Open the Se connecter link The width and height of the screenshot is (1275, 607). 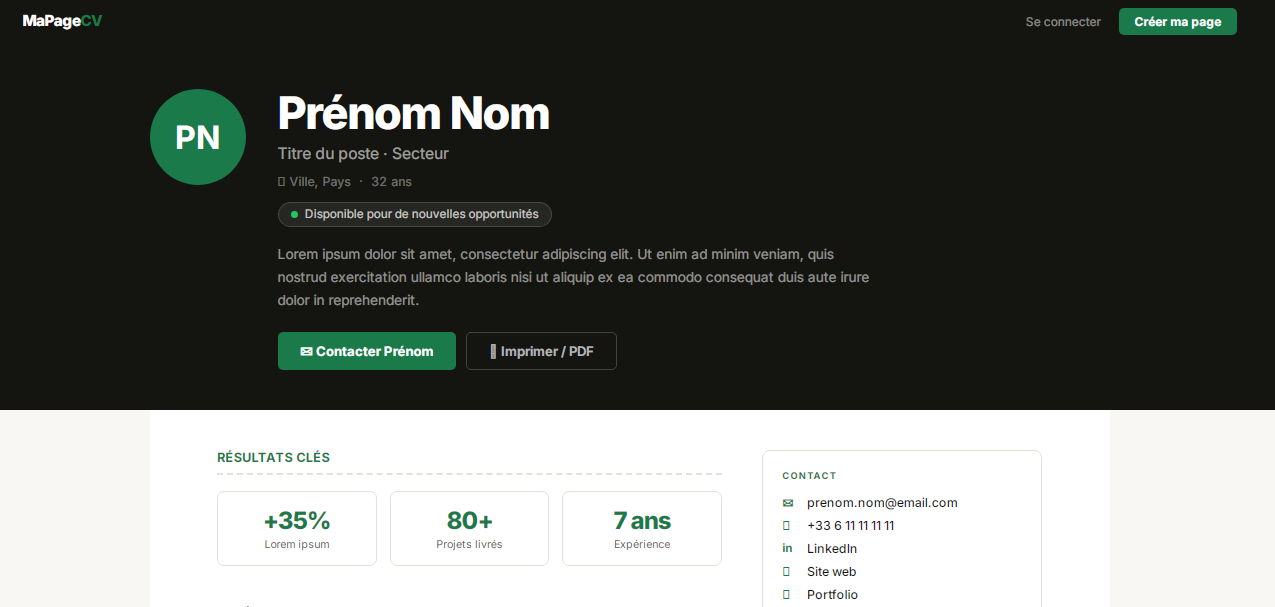pyautogui.click(x=1063, y=22)
